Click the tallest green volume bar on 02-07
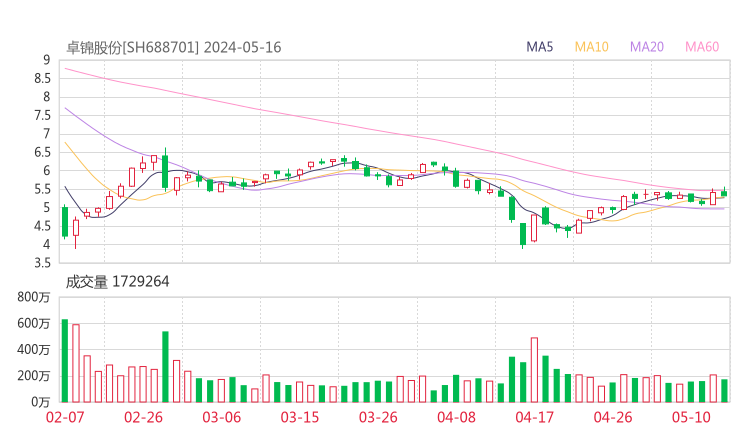 pos(65,361)
